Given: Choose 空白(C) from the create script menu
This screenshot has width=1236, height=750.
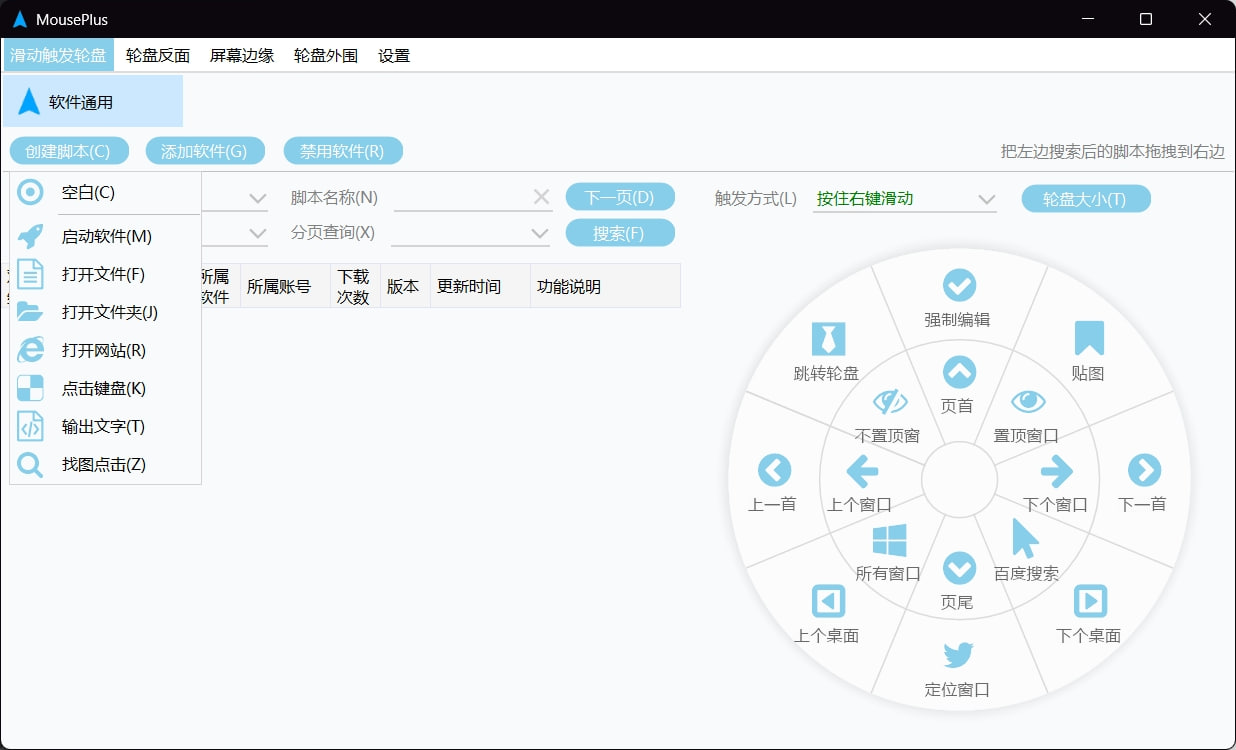Looking at the screenshot, I should [105, 193].
